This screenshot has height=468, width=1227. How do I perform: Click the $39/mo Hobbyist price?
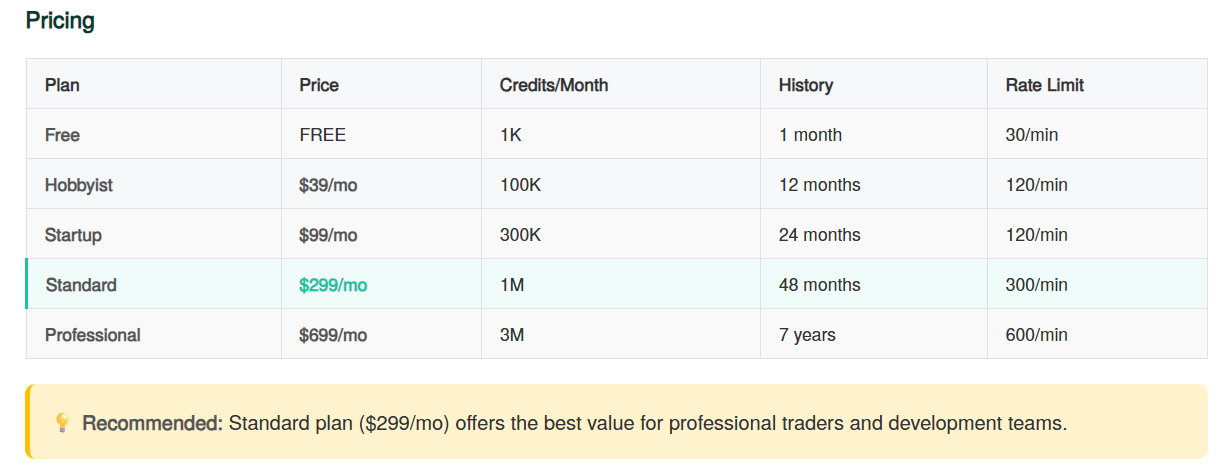coord(328,185)
